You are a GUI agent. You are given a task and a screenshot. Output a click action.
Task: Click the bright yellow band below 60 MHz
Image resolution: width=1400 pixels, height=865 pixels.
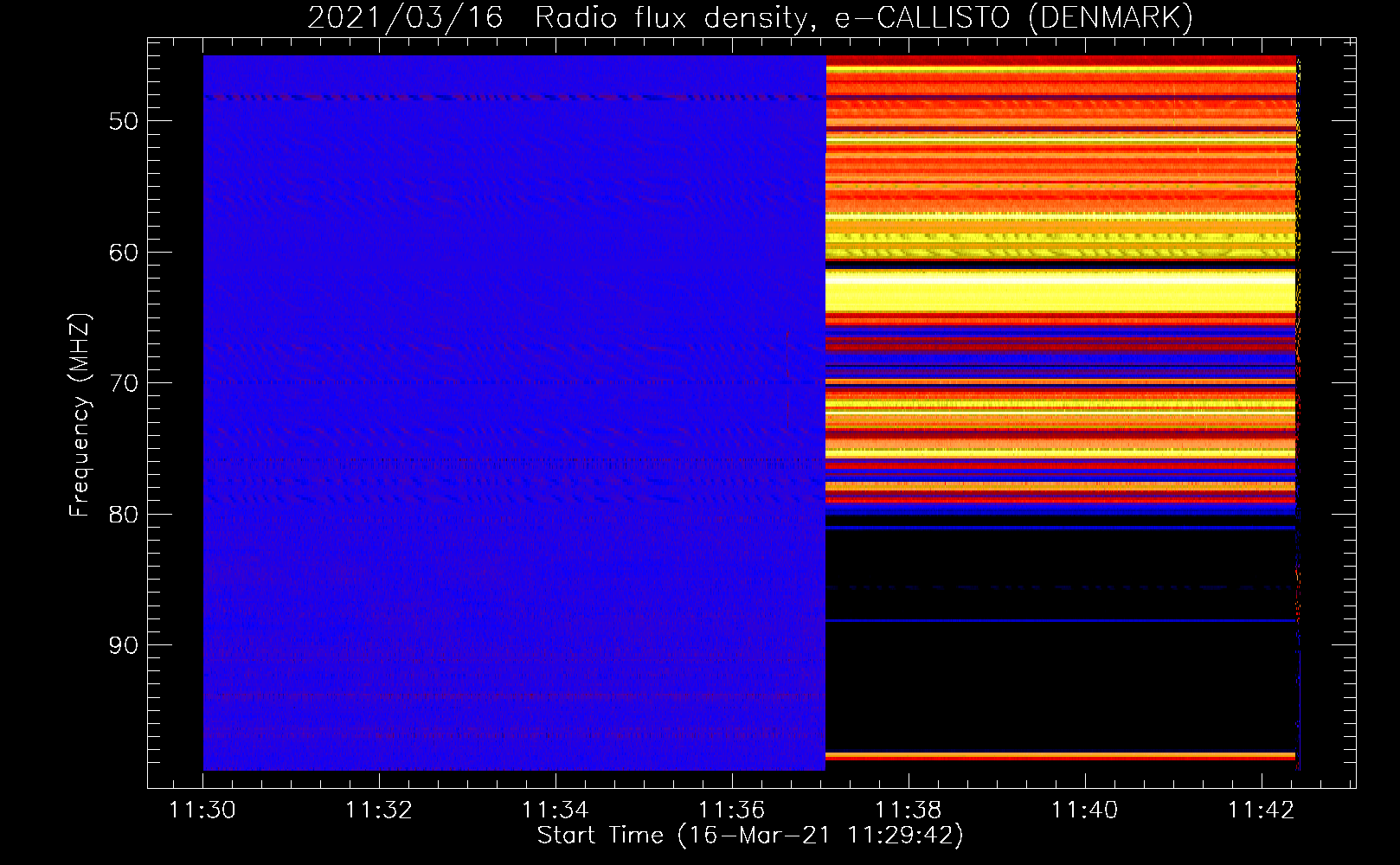tap(1061, 292)
